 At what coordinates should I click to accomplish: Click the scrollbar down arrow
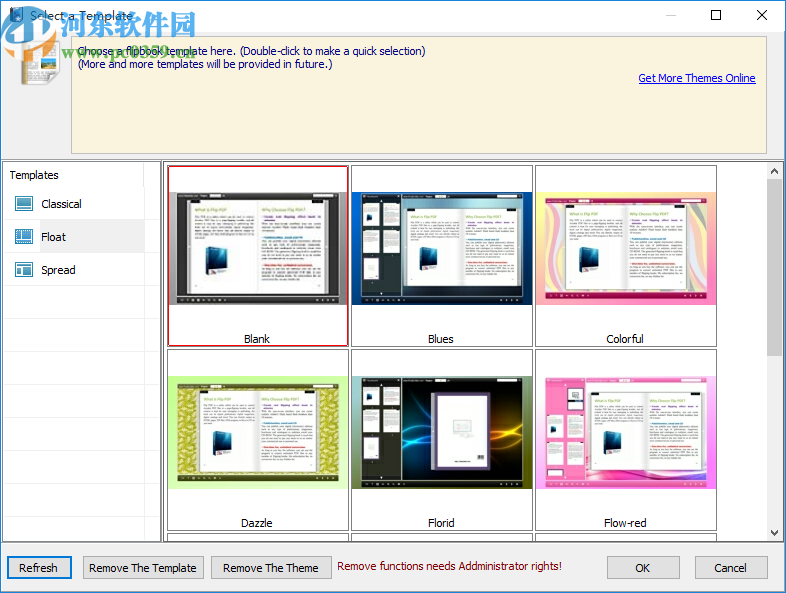pos(774,533)
